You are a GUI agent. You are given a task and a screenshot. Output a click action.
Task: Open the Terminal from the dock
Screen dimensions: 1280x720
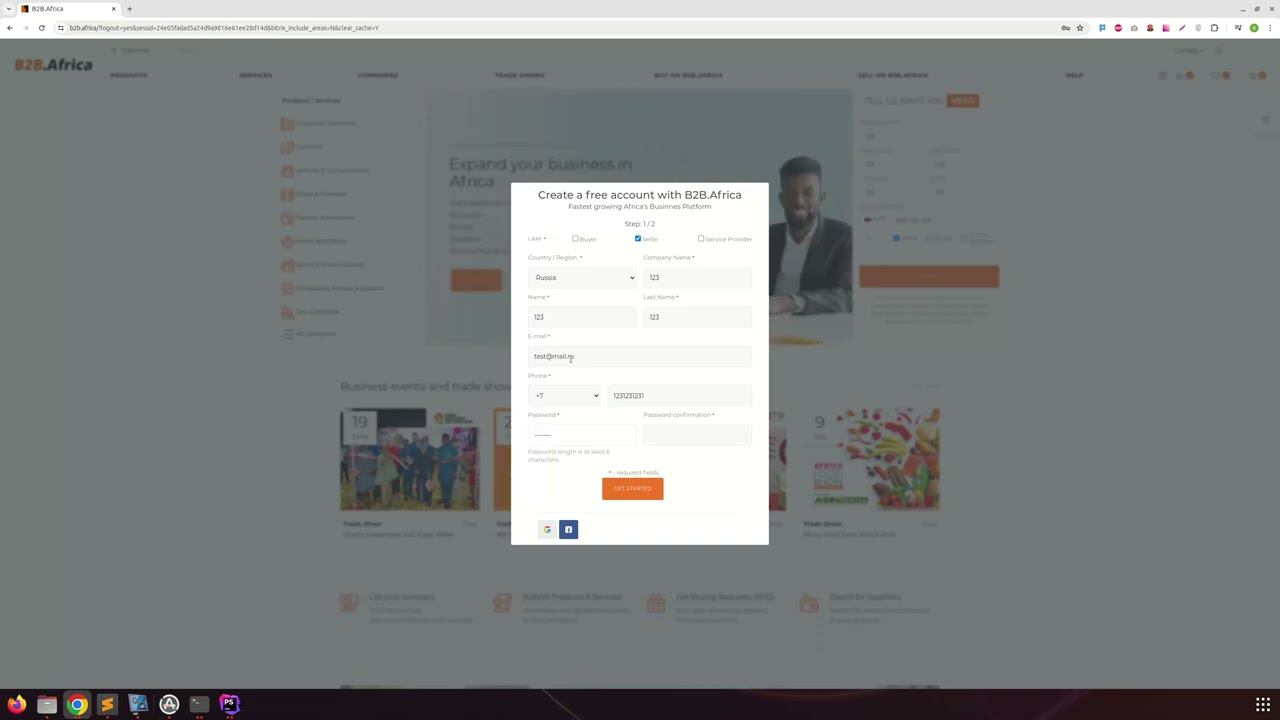pyautogui.click(x=199, y=704)
